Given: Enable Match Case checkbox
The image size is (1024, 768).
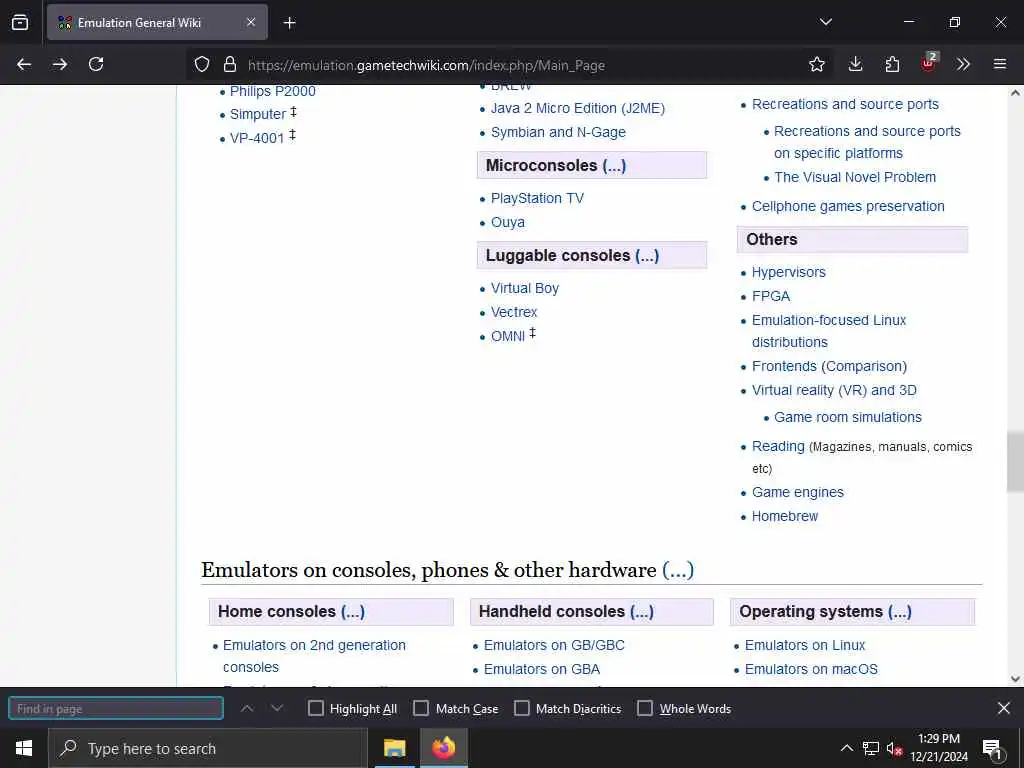Looking at the screenshot, I should (x=421, y=708).
